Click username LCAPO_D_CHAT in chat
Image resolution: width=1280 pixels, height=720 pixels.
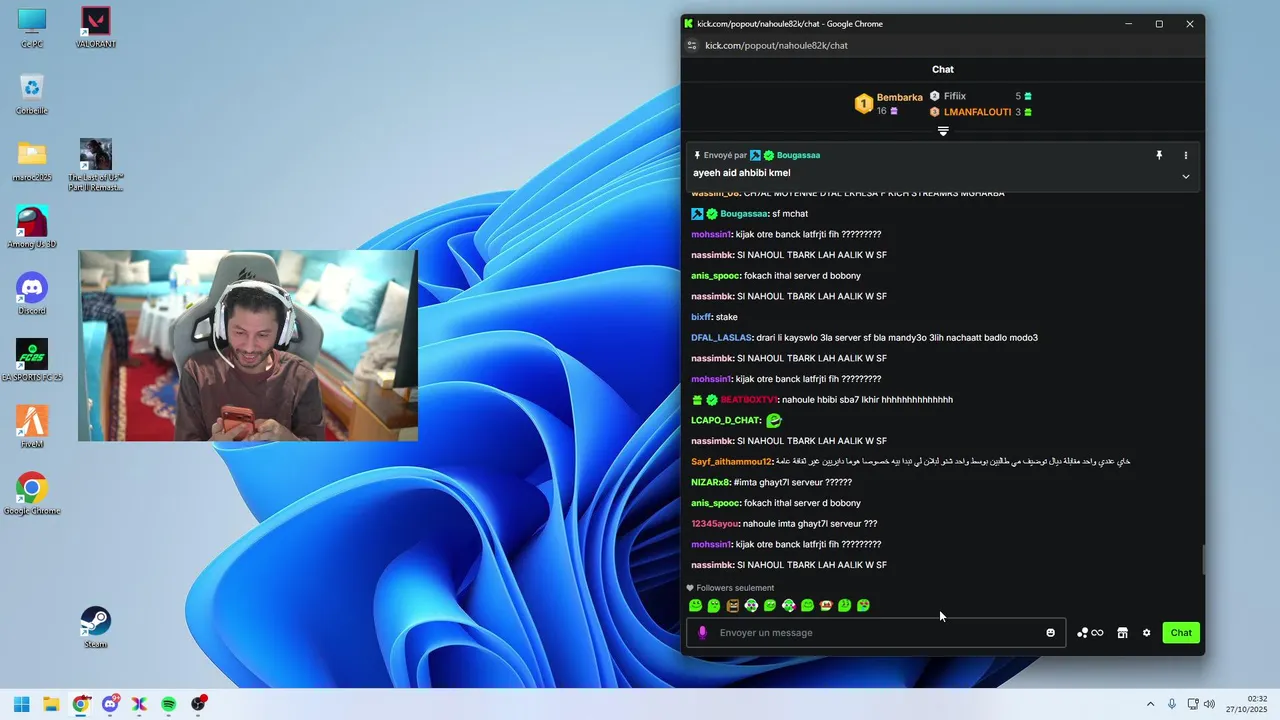(725, 421)
